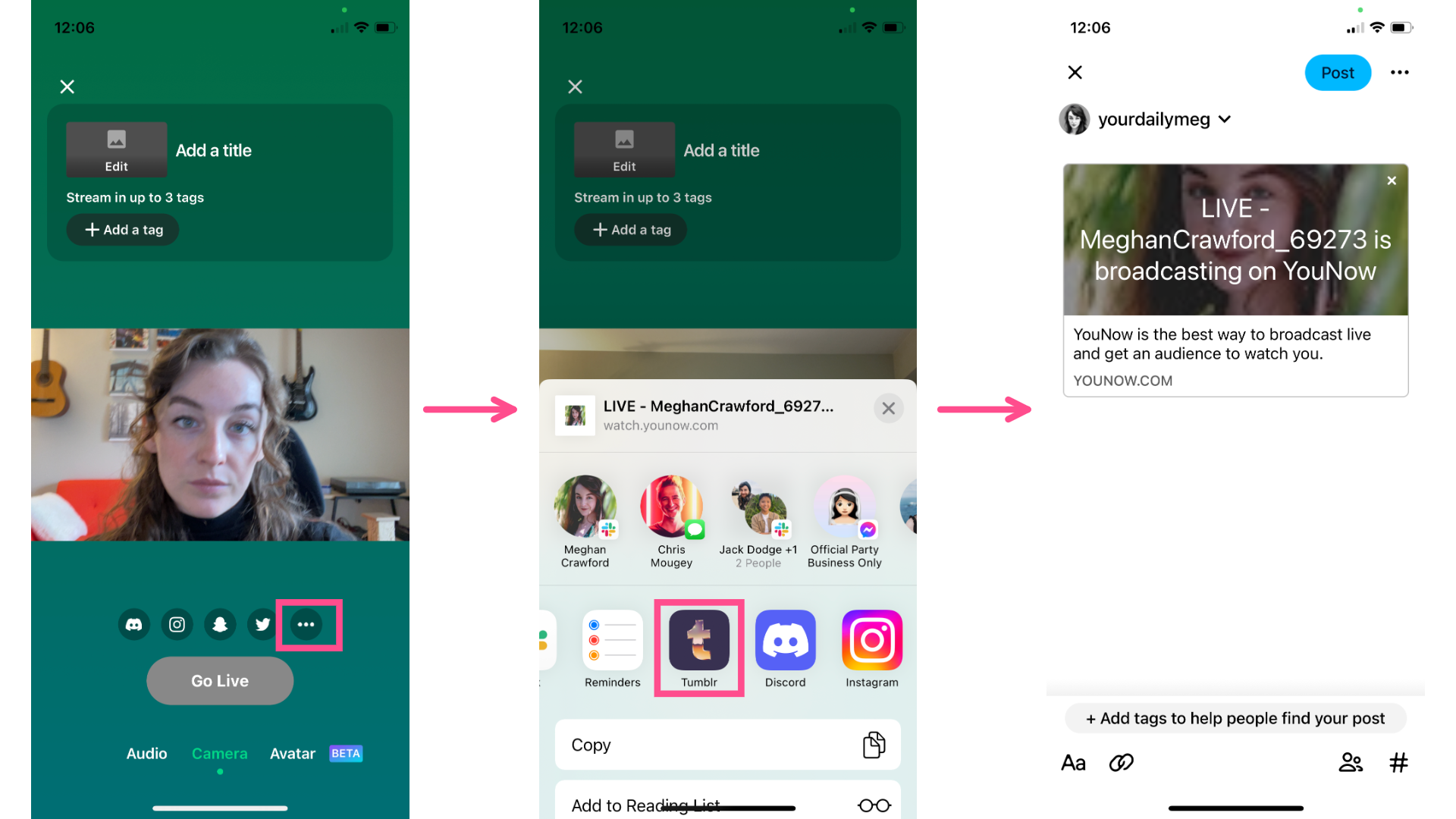The image size is (1456, 819).
Task: Tap Add a tag field
Action: [x=125, y=229]
